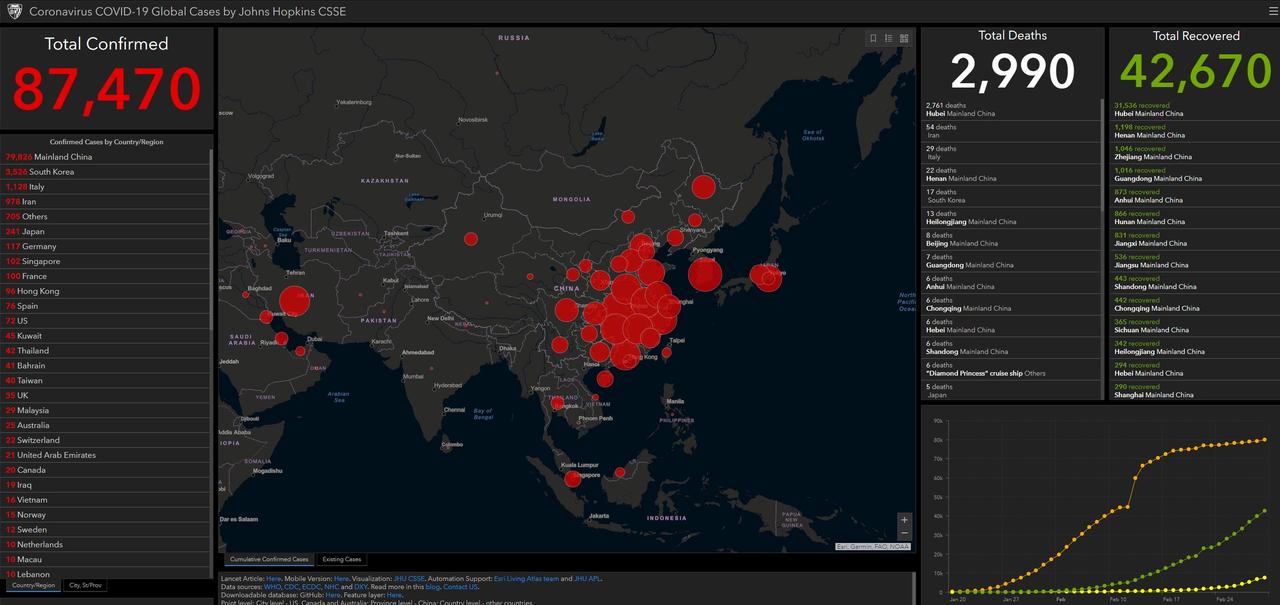The image size is (1280, 605).
Task: Switch to the Existing Cases tab
Action: point(341,559)
